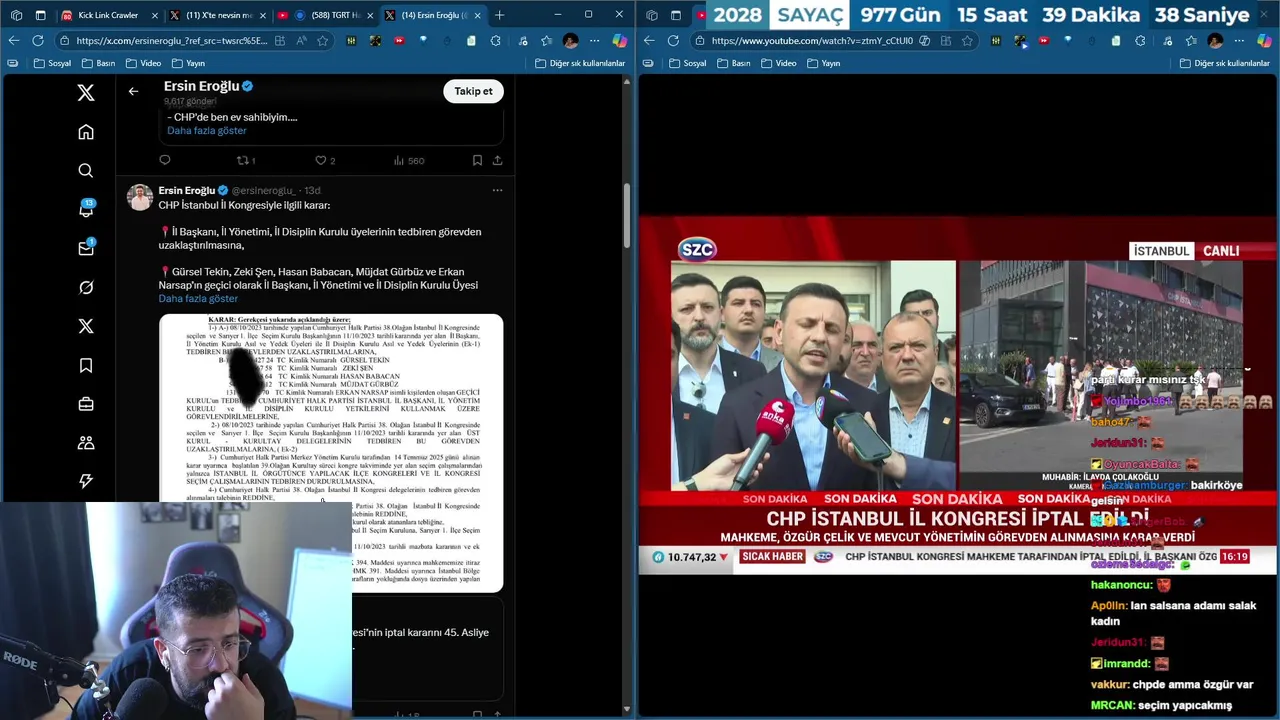The image size is (1280, 720).
Task: Open tab actions menu in left browser
Action: tap(40, 15)
